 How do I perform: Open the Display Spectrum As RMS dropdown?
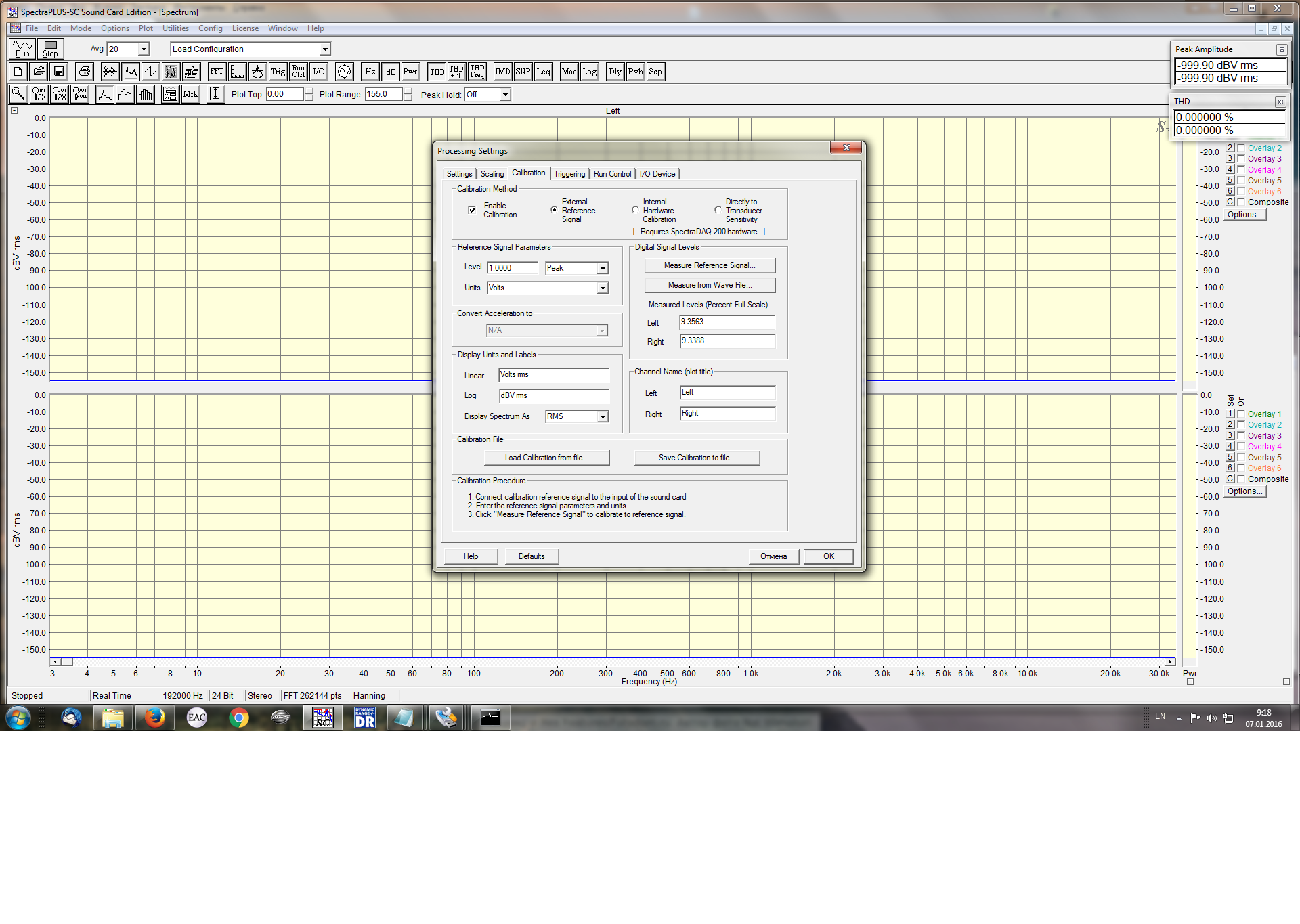point(603,416)
